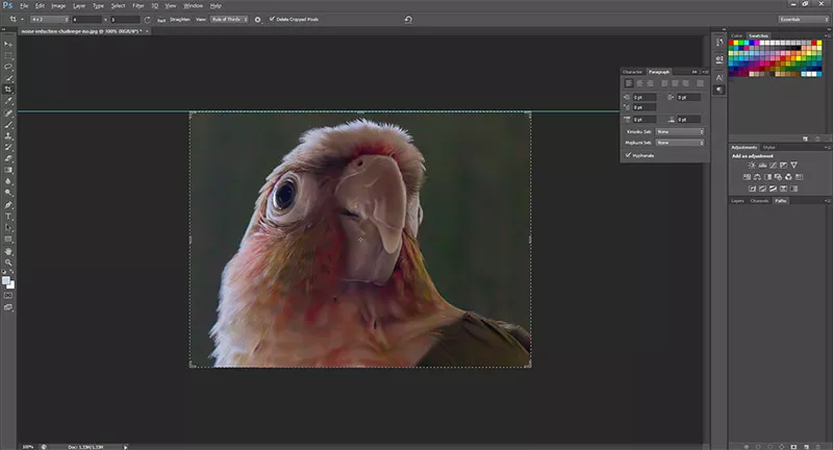Open the Adjustments panel flyout menu
This screenshot has width=833, height=450.
tap(827, 147)
